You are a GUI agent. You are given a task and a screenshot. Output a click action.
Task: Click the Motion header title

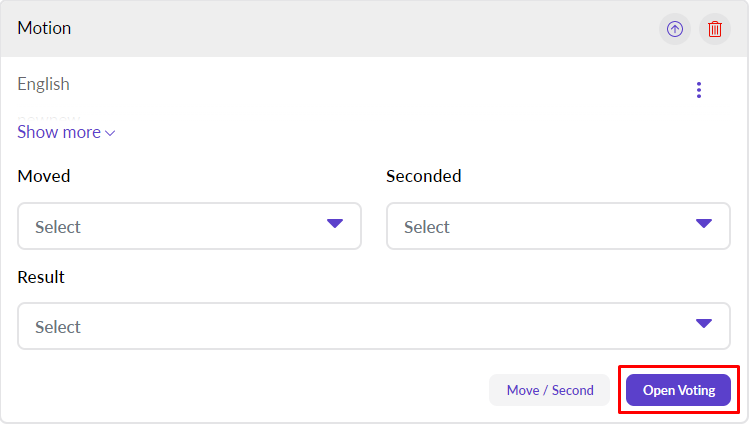click(x=44, y=28)
